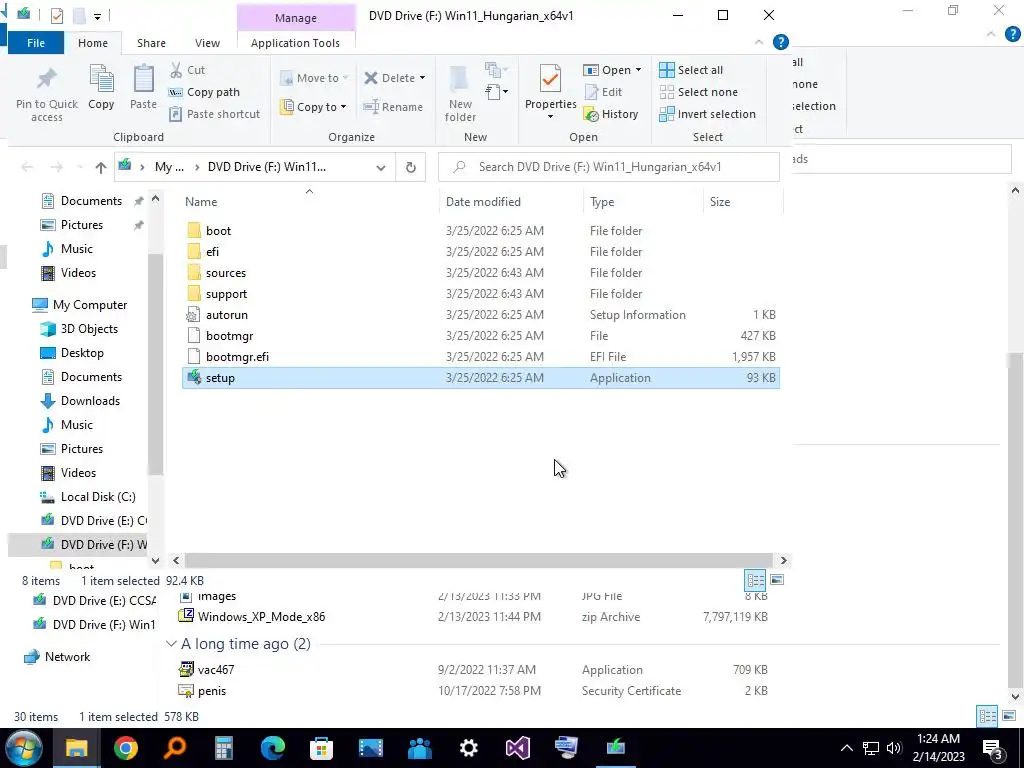
Task: Open Google Chrome from taskbar
Action: coord(125,748)
